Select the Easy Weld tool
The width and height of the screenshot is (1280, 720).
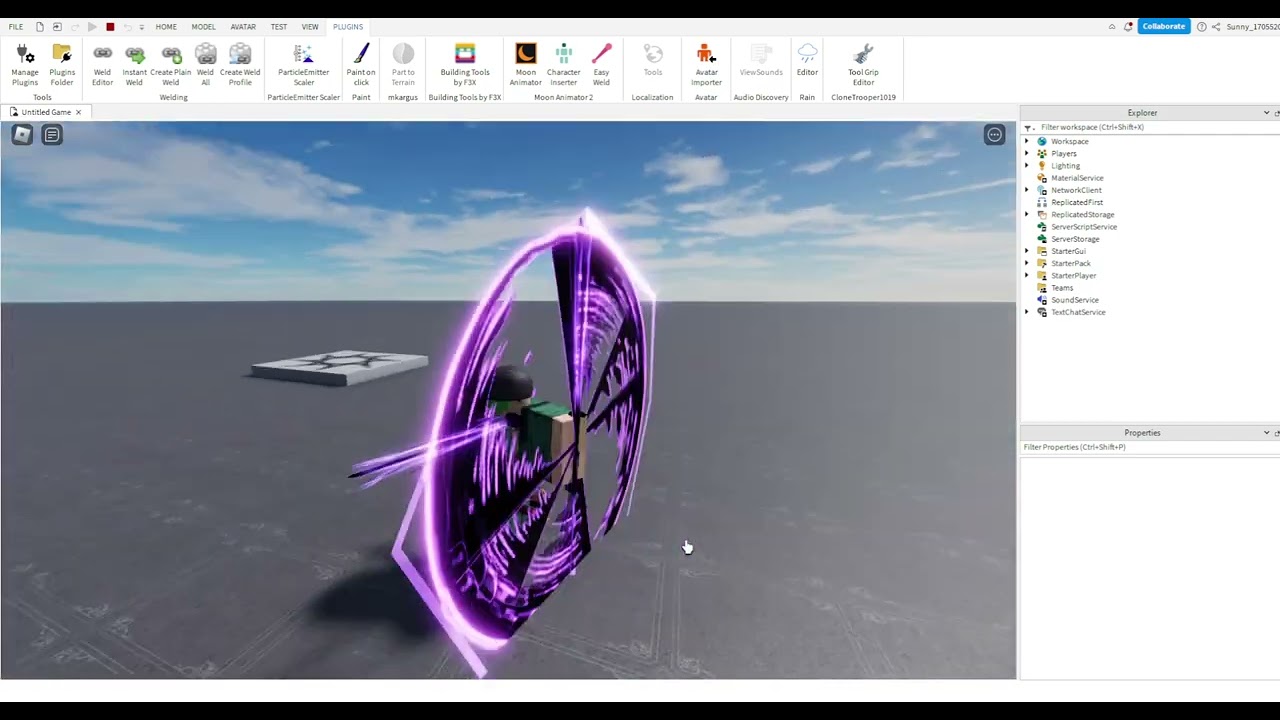(601, 65)
